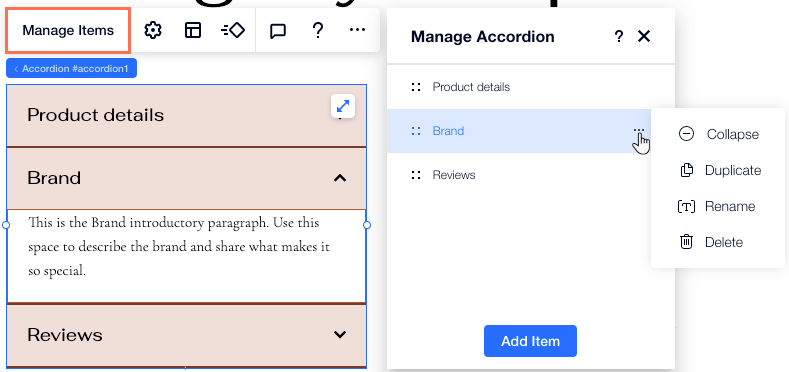Open help icon in Manage Accordion panel

pyautogui.click(x=619, y=36)
